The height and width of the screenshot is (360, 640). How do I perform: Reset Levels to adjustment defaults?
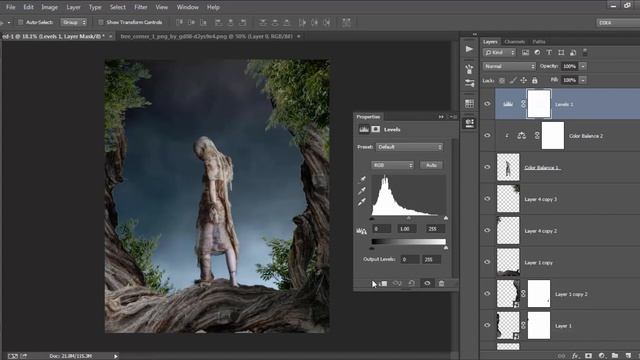411,283
